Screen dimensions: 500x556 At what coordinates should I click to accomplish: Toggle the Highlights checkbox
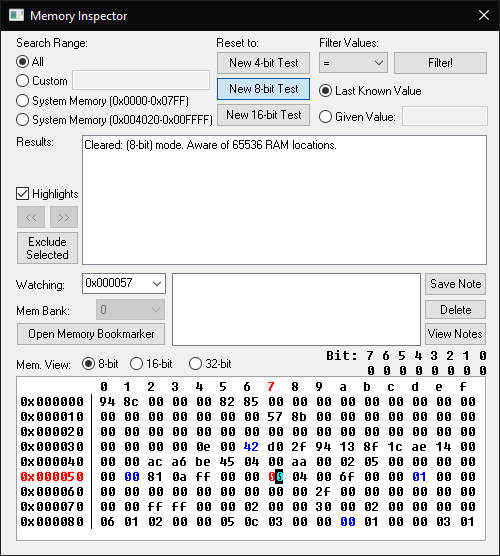tap(22, 194)
